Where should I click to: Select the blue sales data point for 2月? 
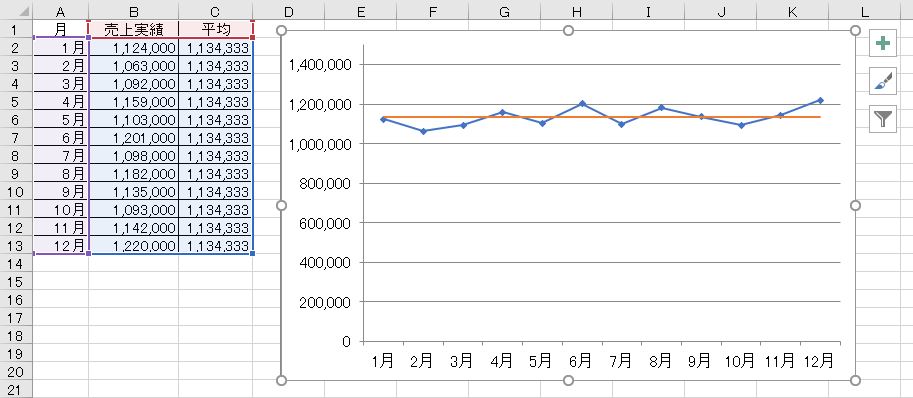click(423, 131)
